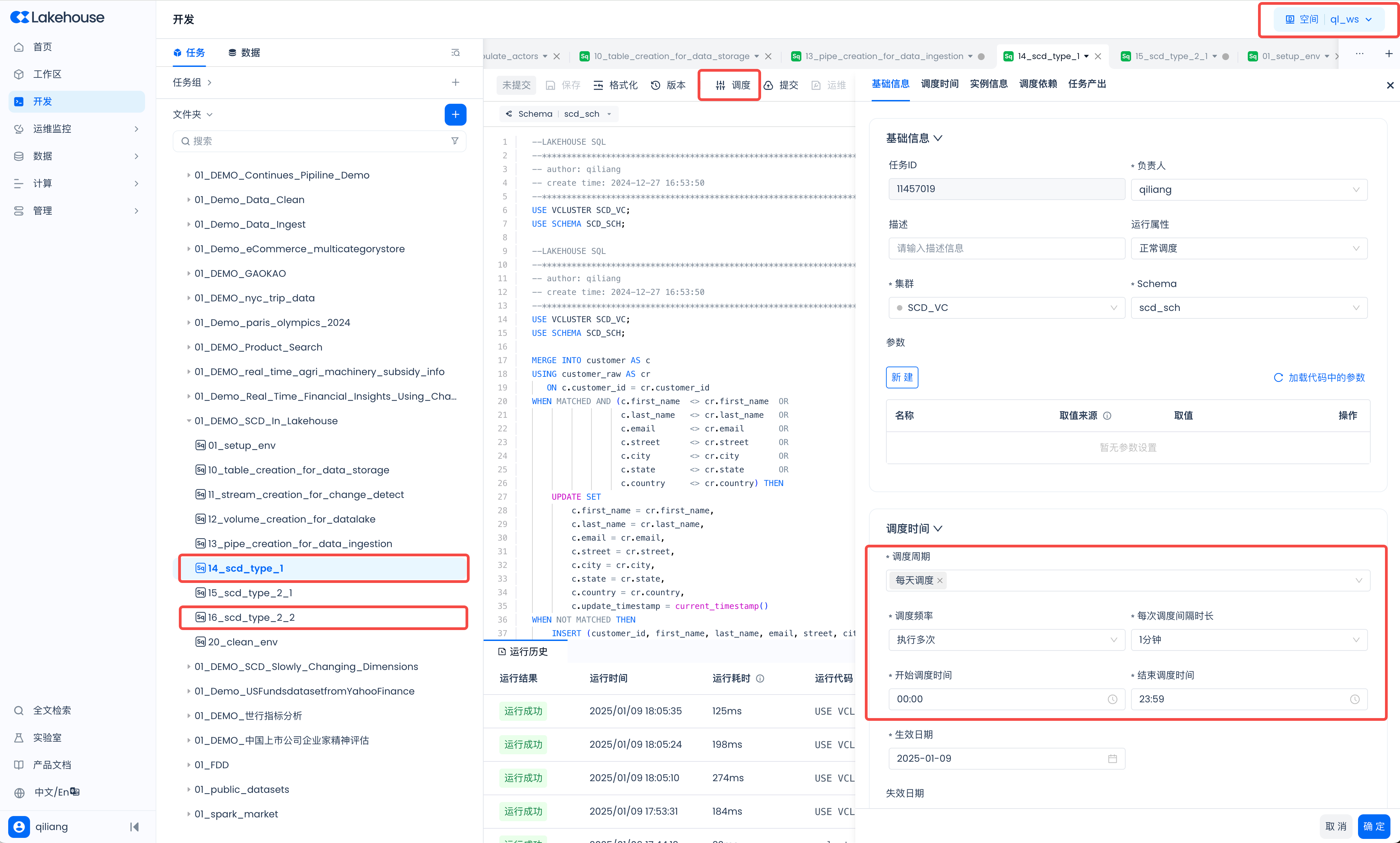Click the filter icon in search box
The height and width of the screenshot is (843, 1400).
tap(455, 141)
